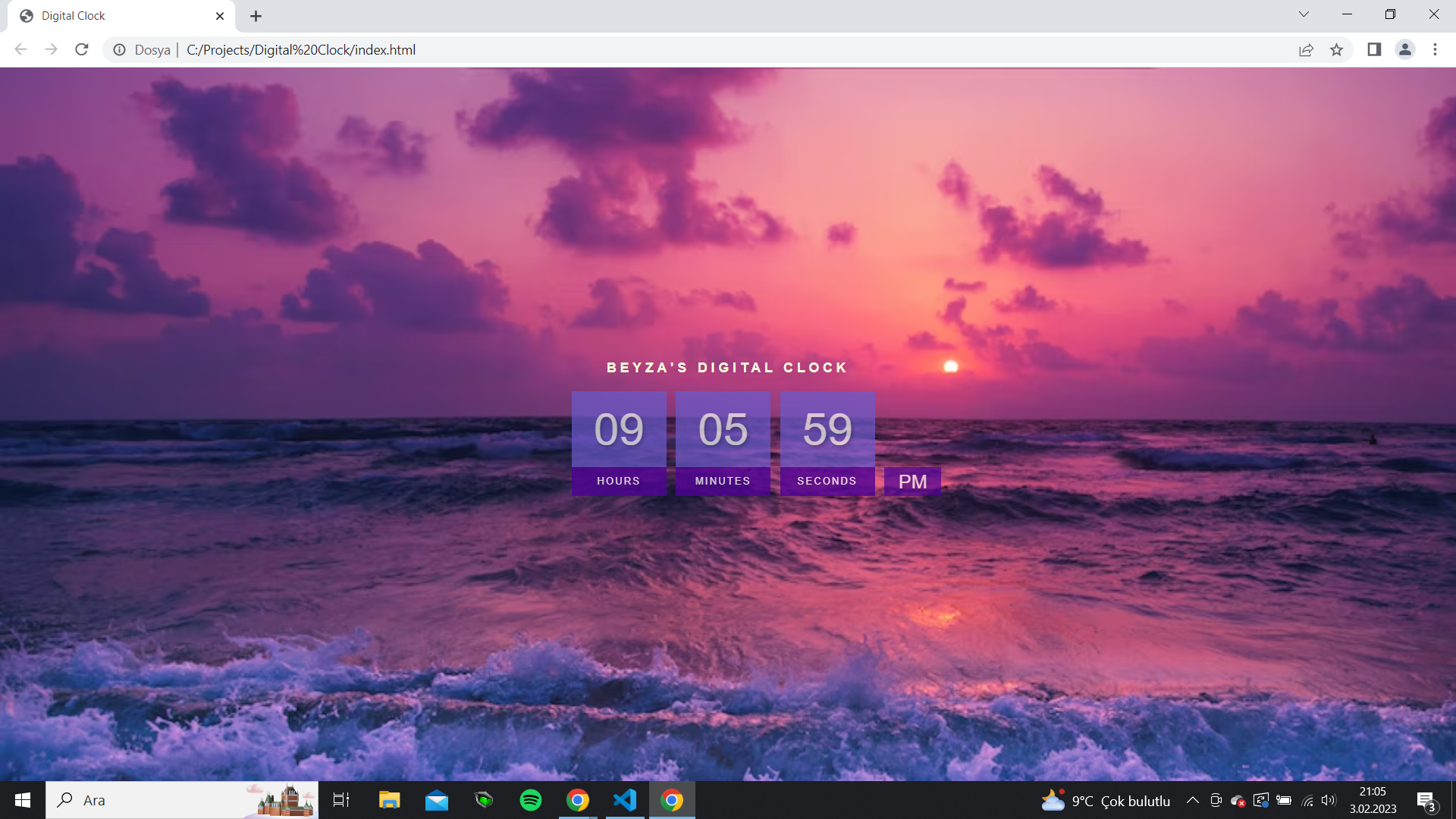Launch Visual Studio Code from the taskbar
The height and width of the screenshot is (819, 1456).
click(x=625, y=800)
